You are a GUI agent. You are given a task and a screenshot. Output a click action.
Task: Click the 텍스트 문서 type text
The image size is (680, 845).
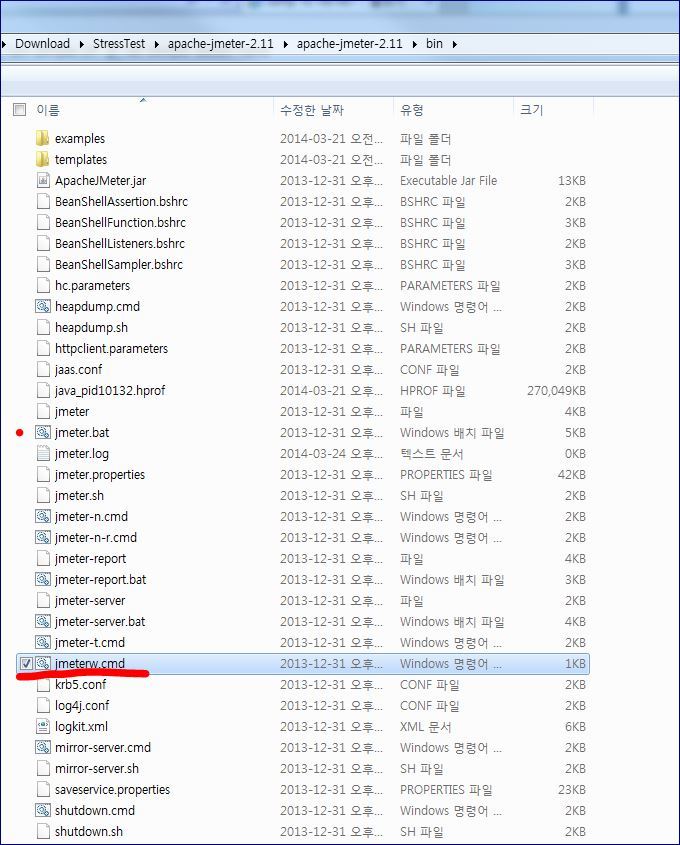coord(432,454)
